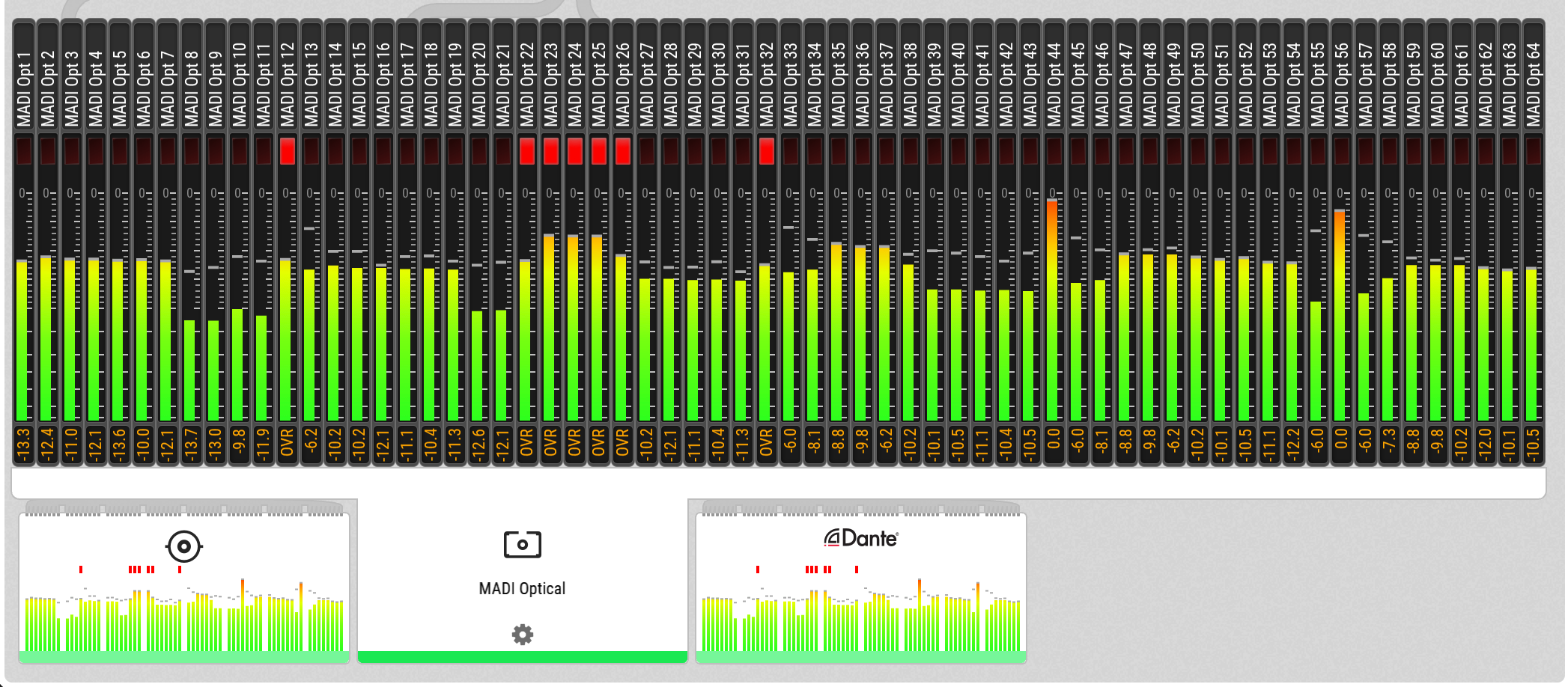
Task: Click the MADI Opt 44 peak value 0.0
Action: pos(1054,445)
